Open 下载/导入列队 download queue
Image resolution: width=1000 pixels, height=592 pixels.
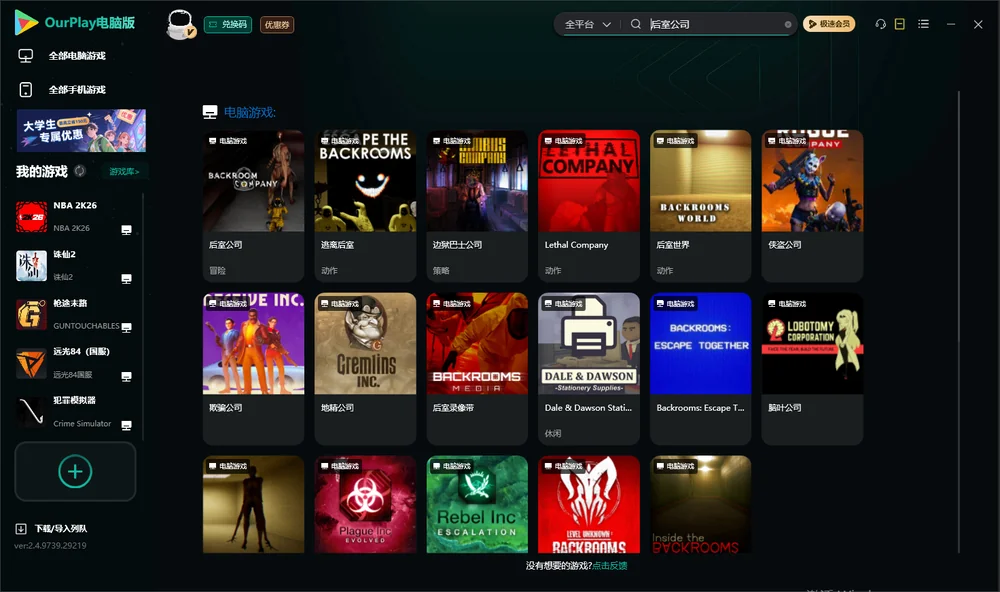[61, 529]
